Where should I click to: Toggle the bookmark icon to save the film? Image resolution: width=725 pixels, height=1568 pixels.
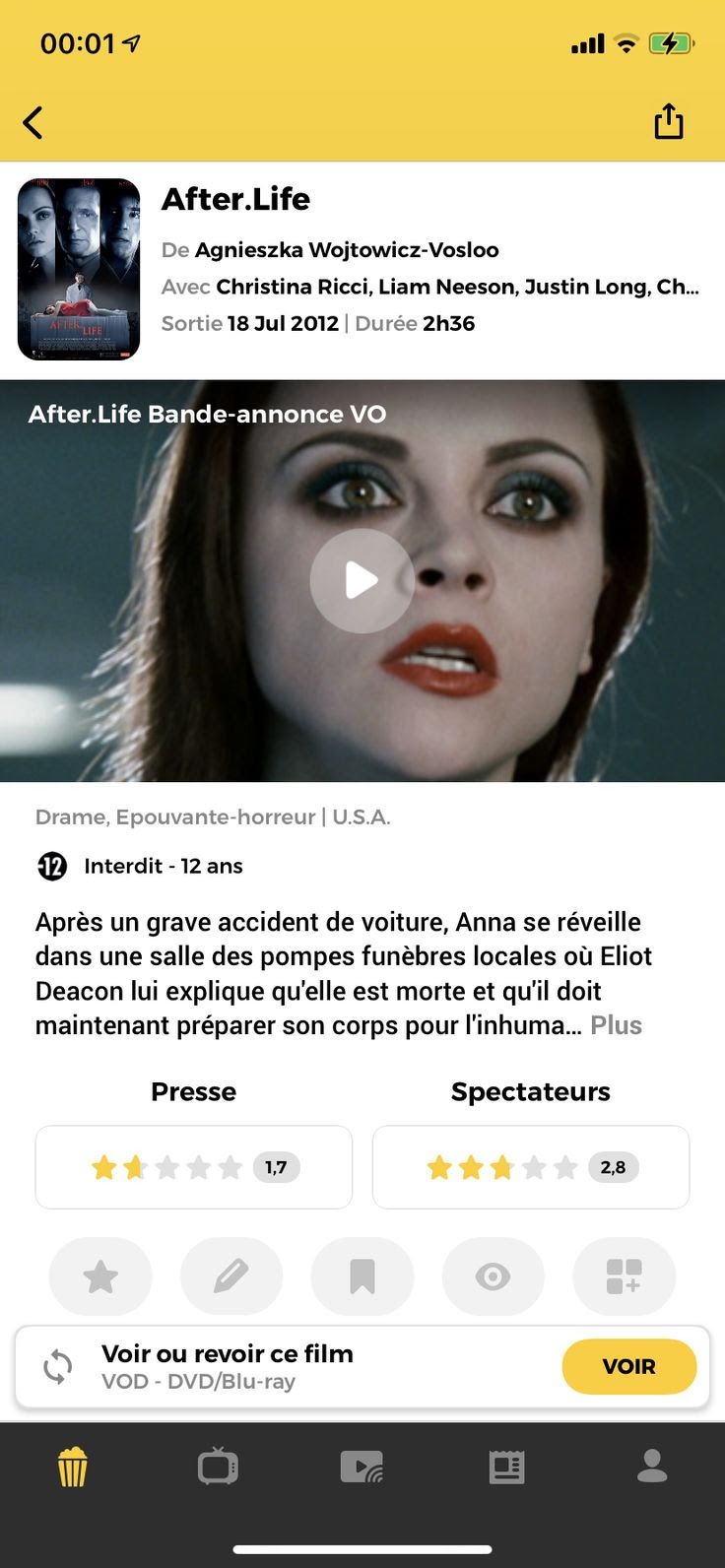362,1277
